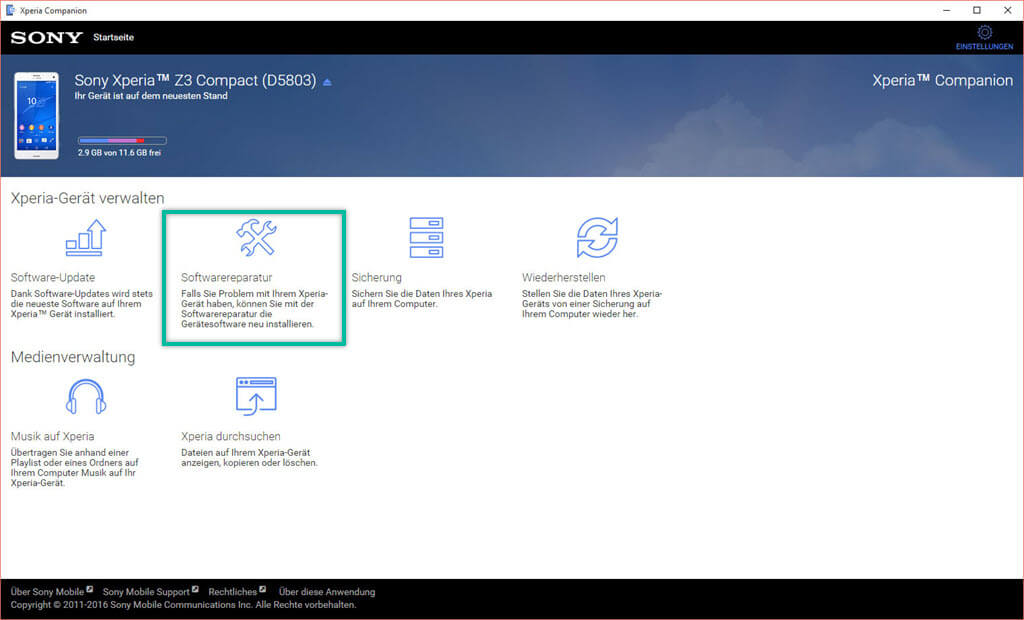Open the Über diese Anwendung link
Viewport: 1024px width, 620px height.
(327, 592)
